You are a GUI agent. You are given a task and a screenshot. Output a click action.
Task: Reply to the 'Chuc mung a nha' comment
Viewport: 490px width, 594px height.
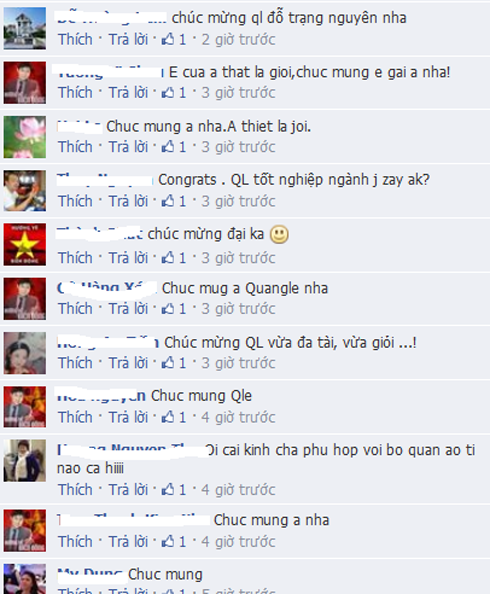tap(128, 541)
